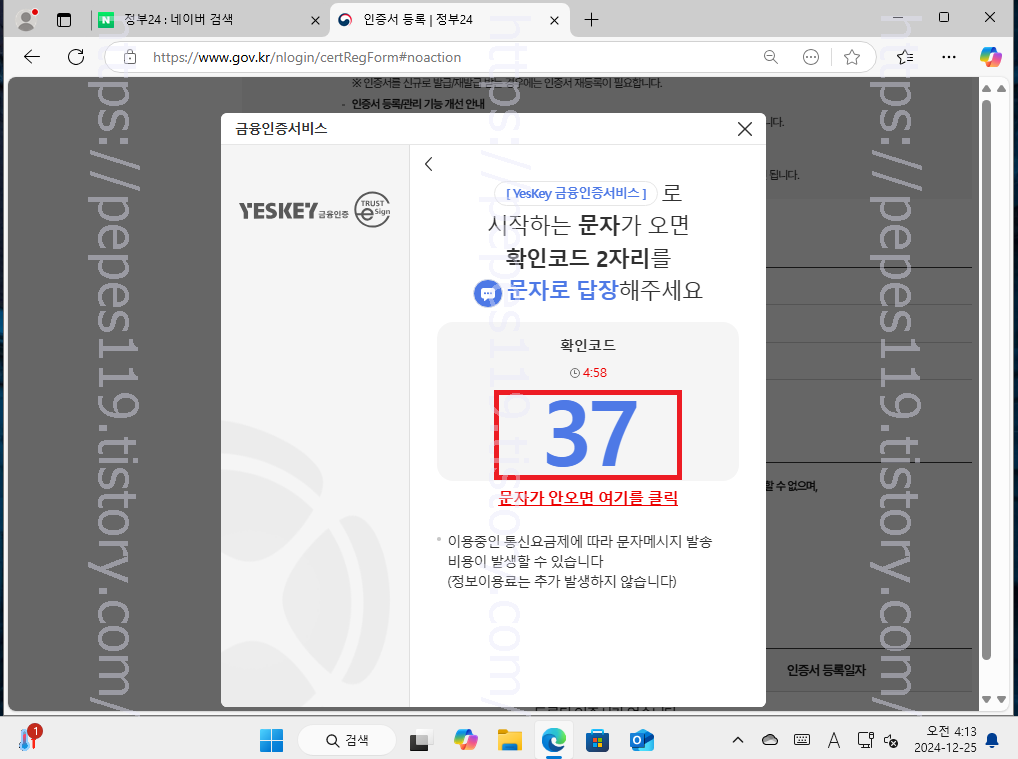
Task: Click the zoom out magnifier icon
Action: coord(771,57)
